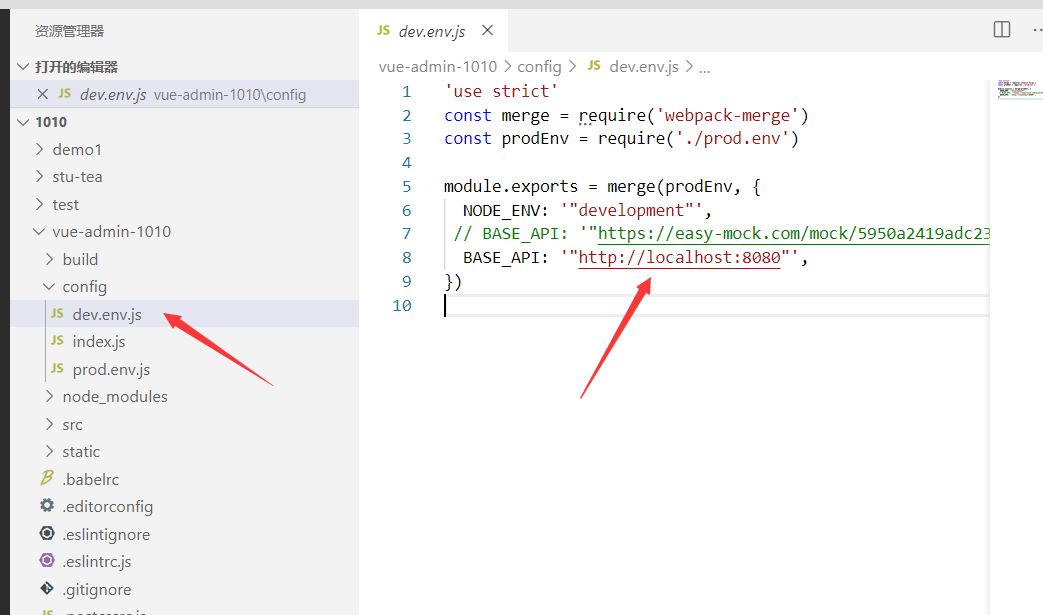Click the JS icon on the dev.env.js tab
Viewport: 1043px width, 615px height.
[382, 31]
